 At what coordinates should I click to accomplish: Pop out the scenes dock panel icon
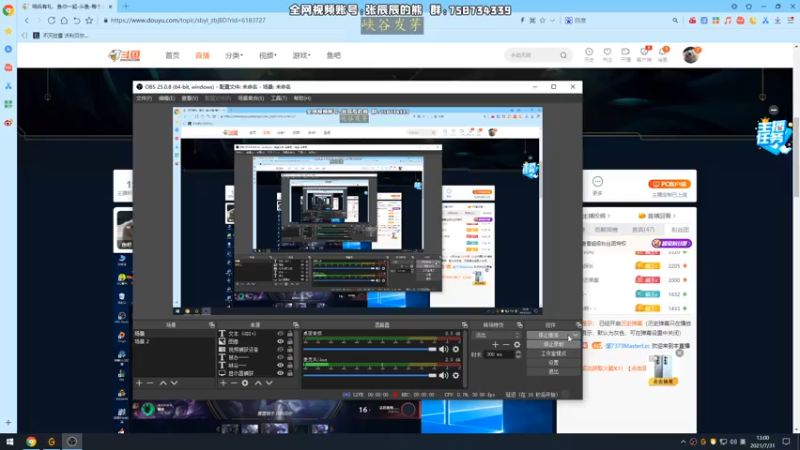pos(212,324)
